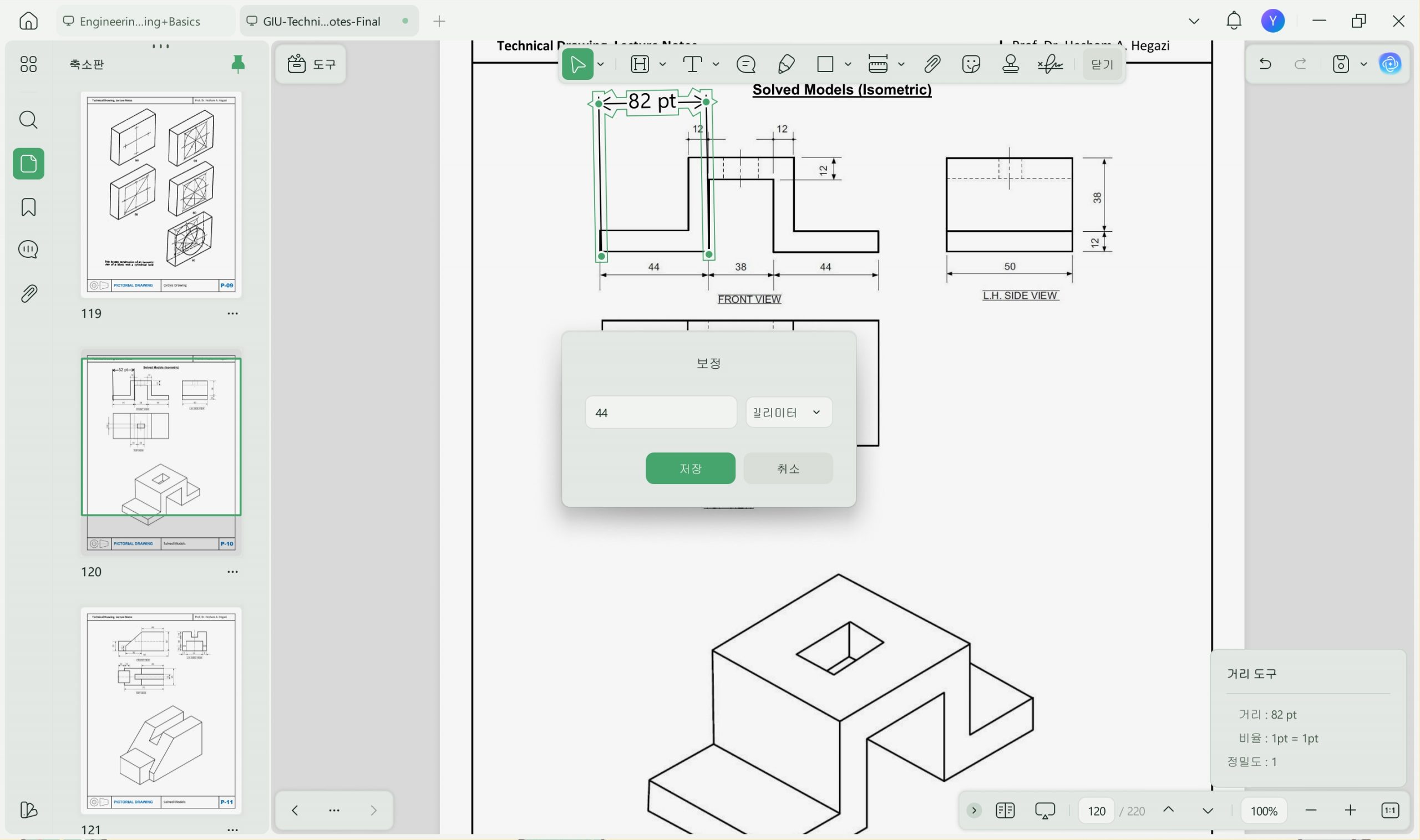
Task: Select the rectangle shape tool
Action: point(825,64)
